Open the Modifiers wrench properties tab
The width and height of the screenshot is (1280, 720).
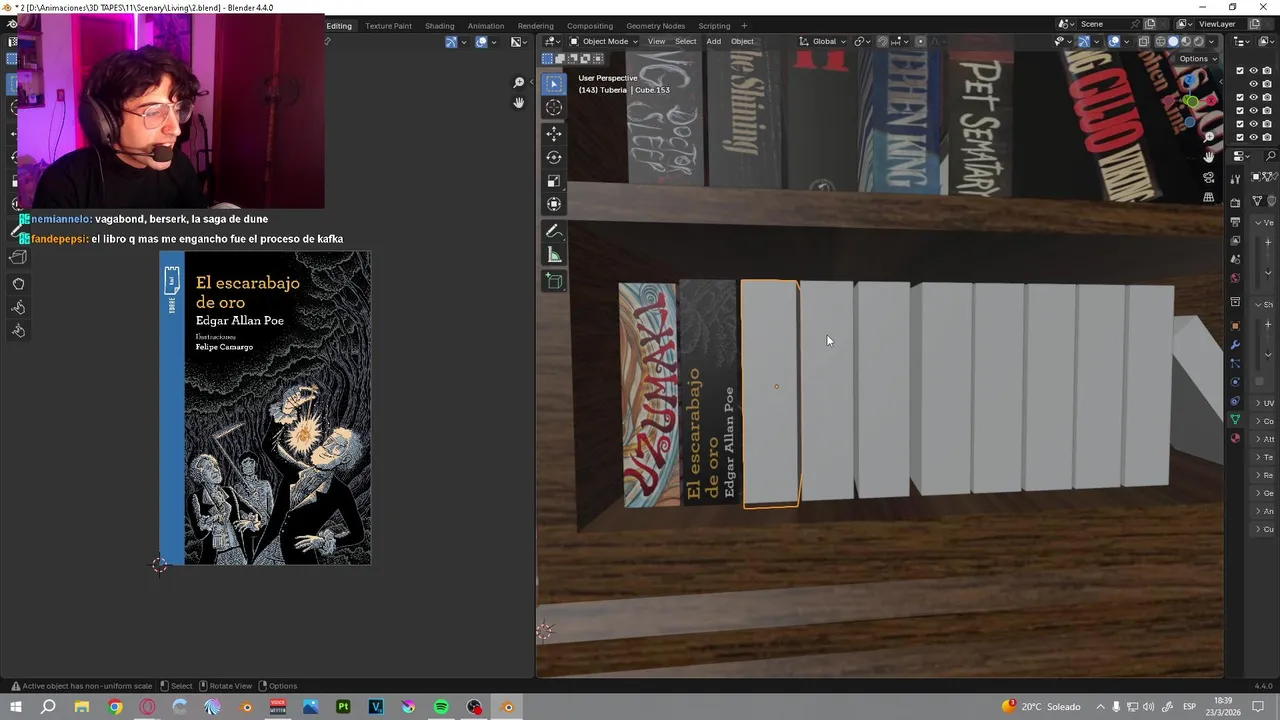[x=1236, y=344]
